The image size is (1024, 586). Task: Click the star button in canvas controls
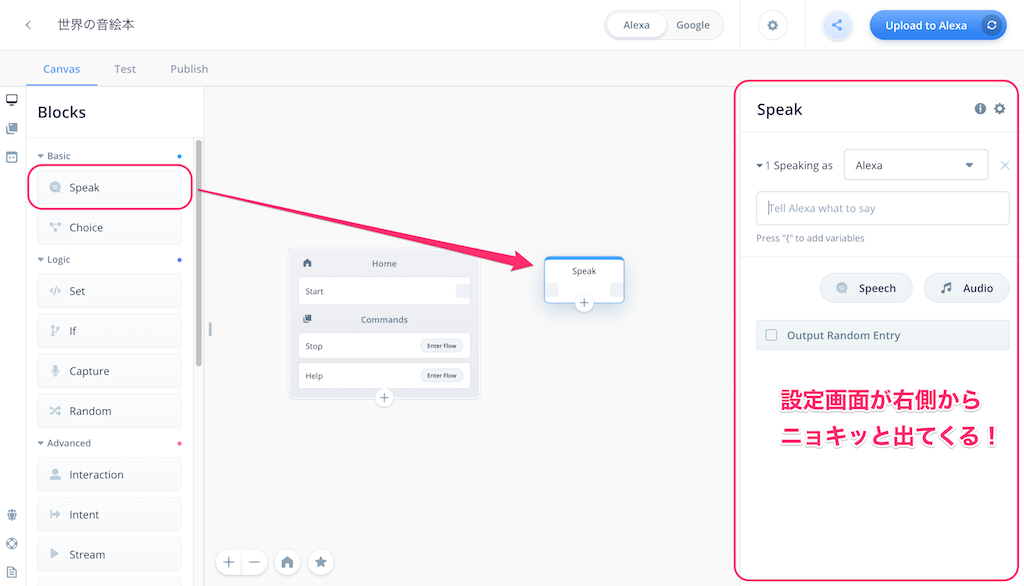click(321, 562)
